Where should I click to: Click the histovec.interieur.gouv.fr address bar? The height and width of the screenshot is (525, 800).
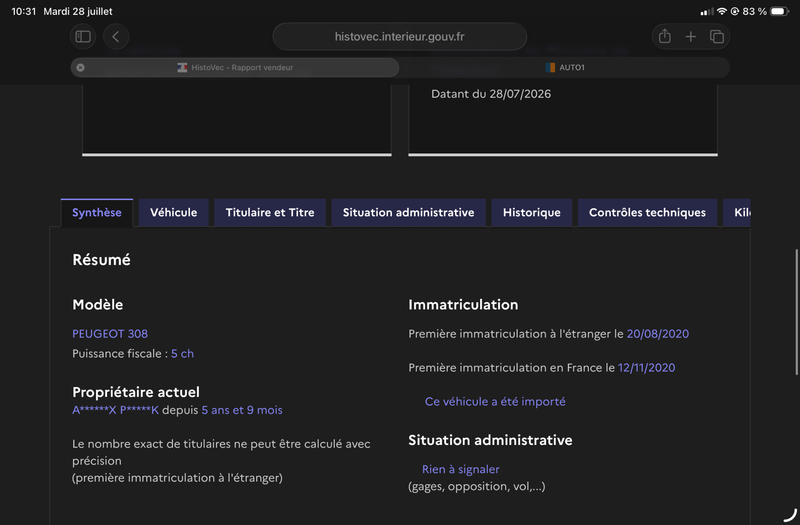coord(399,37)
